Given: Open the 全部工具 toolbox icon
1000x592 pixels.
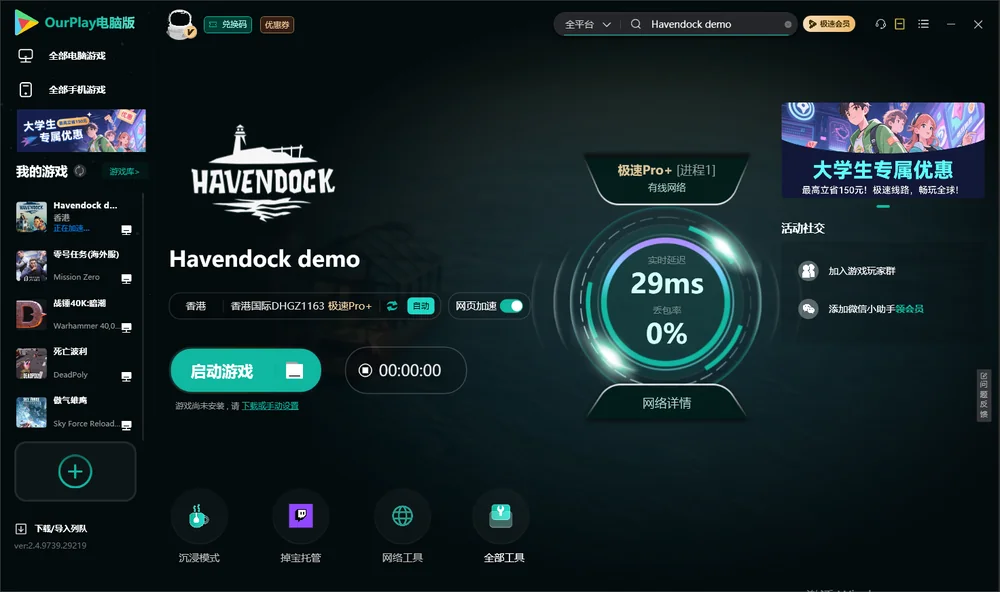Looking at the screenshot, I should pos(501,516).
